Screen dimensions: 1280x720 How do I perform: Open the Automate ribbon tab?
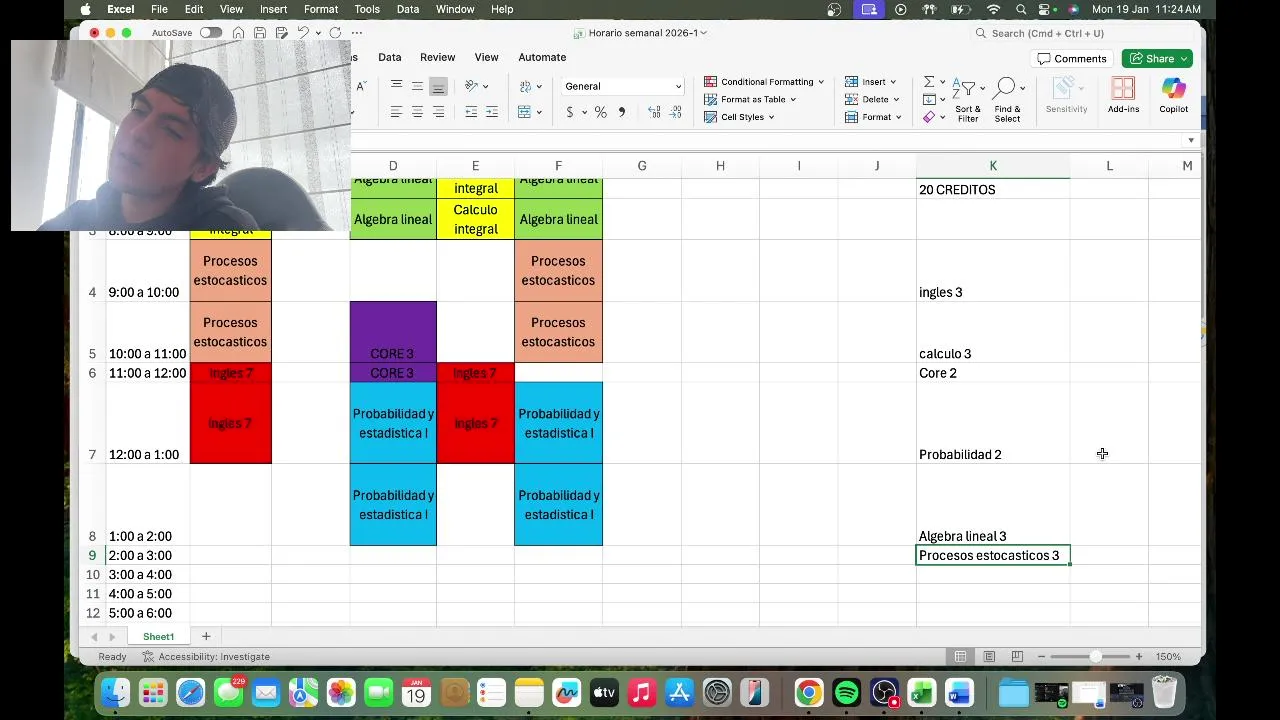[x=542, y=57]
